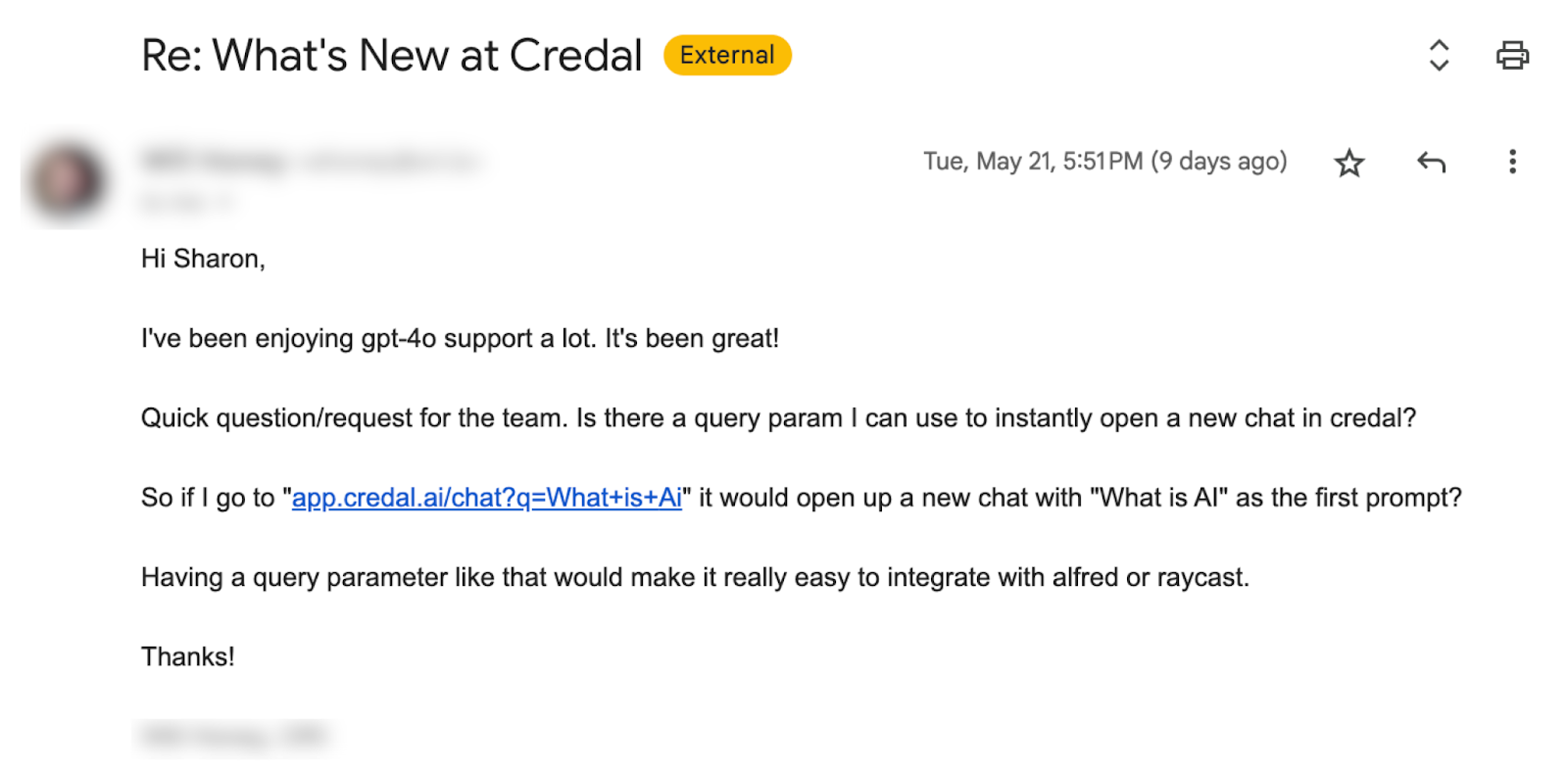Click the Tue, May 21 timestamp
The height and width of the screenshot is (772, 1568).
pos(1032,162)
